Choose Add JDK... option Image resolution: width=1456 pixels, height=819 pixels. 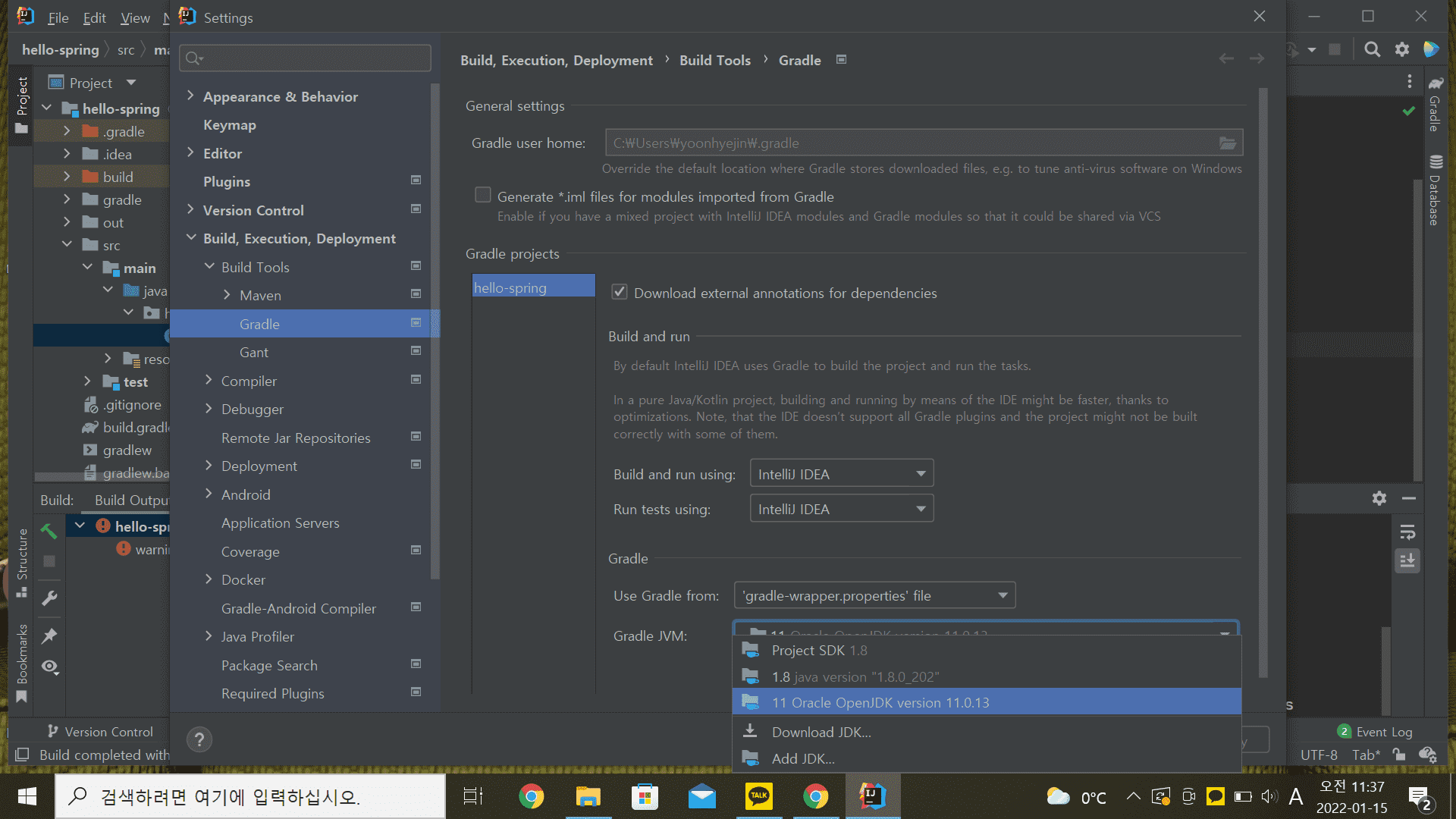click(x=987, y=758)
